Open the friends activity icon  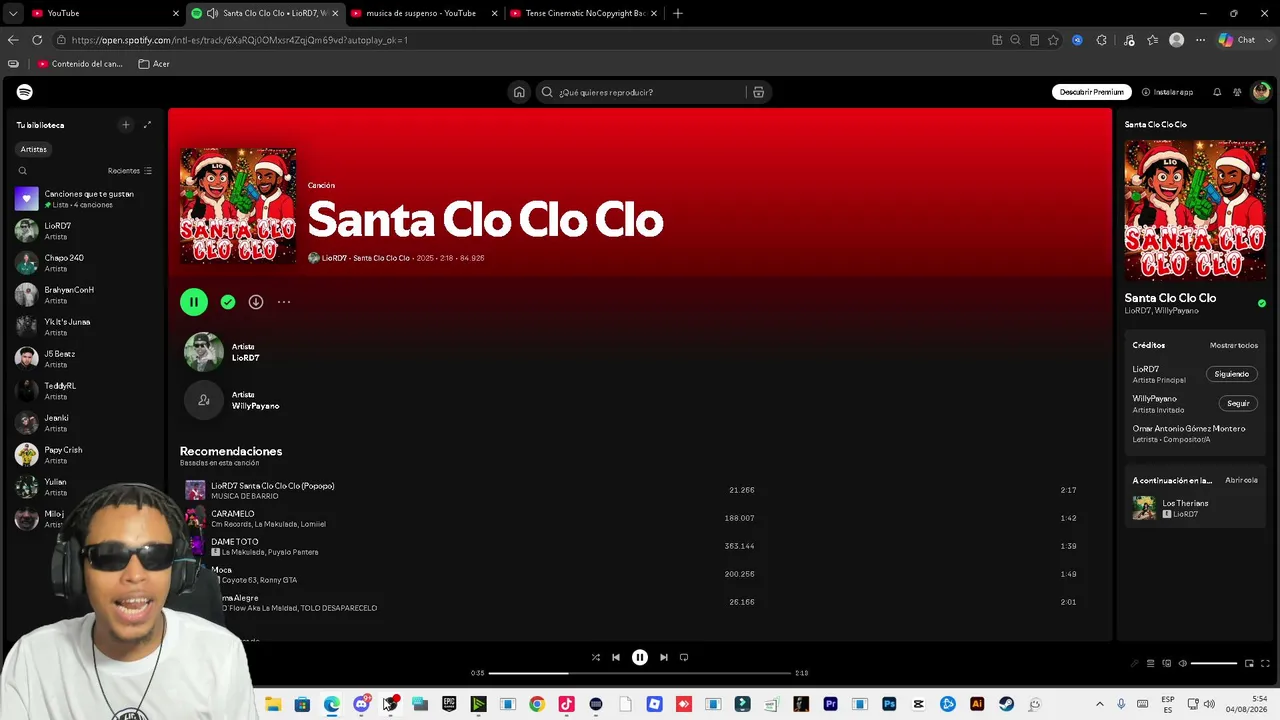[1237, 92]
